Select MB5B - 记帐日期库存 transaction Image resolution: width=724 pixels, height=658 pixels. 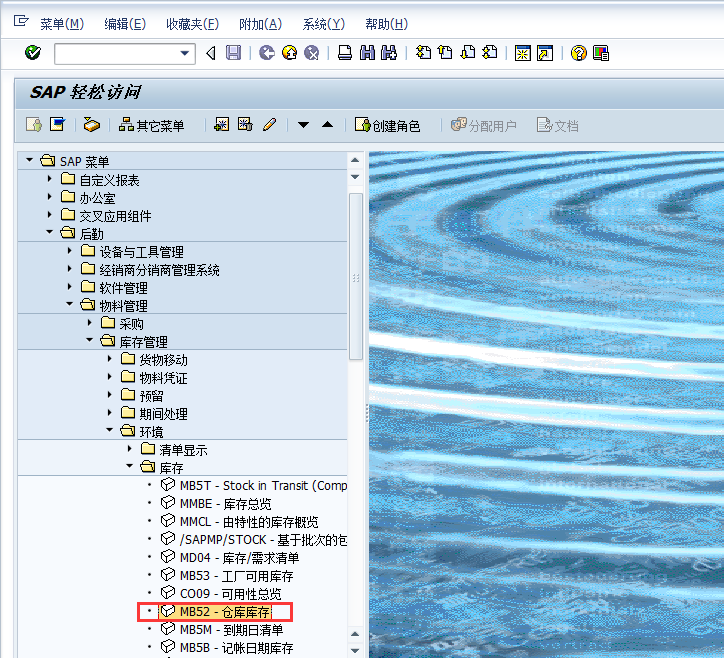[236, 648]
